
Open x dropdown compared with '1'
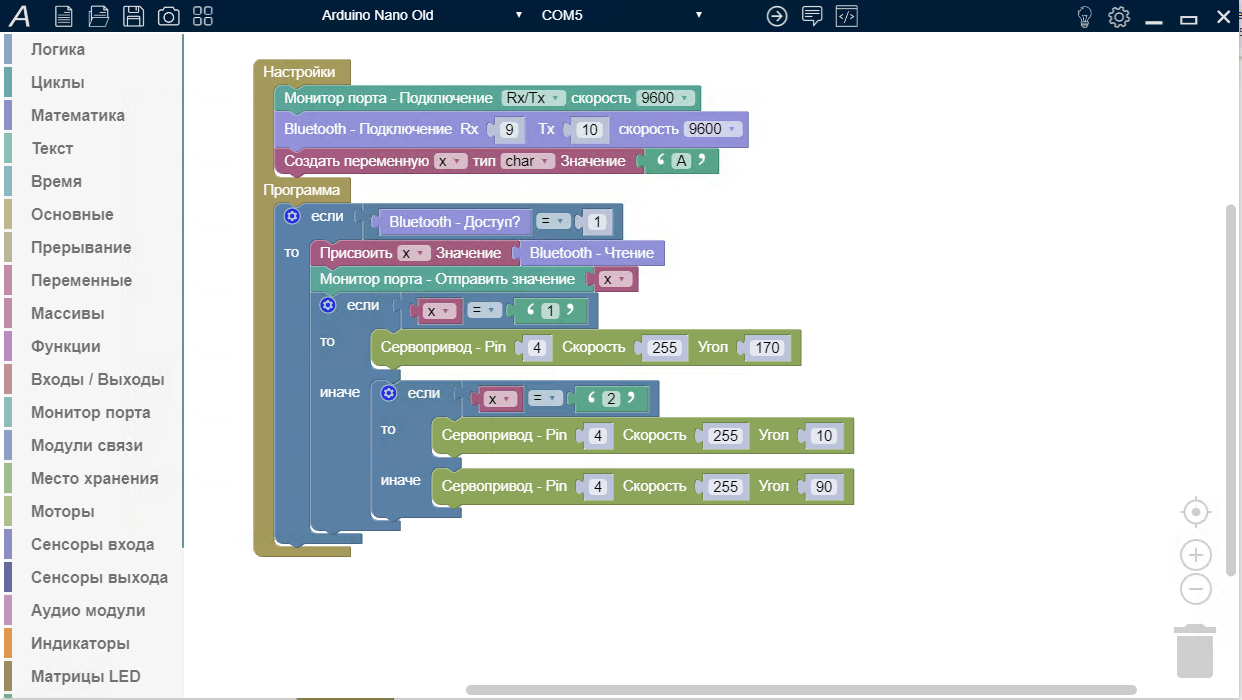point(440,311)
